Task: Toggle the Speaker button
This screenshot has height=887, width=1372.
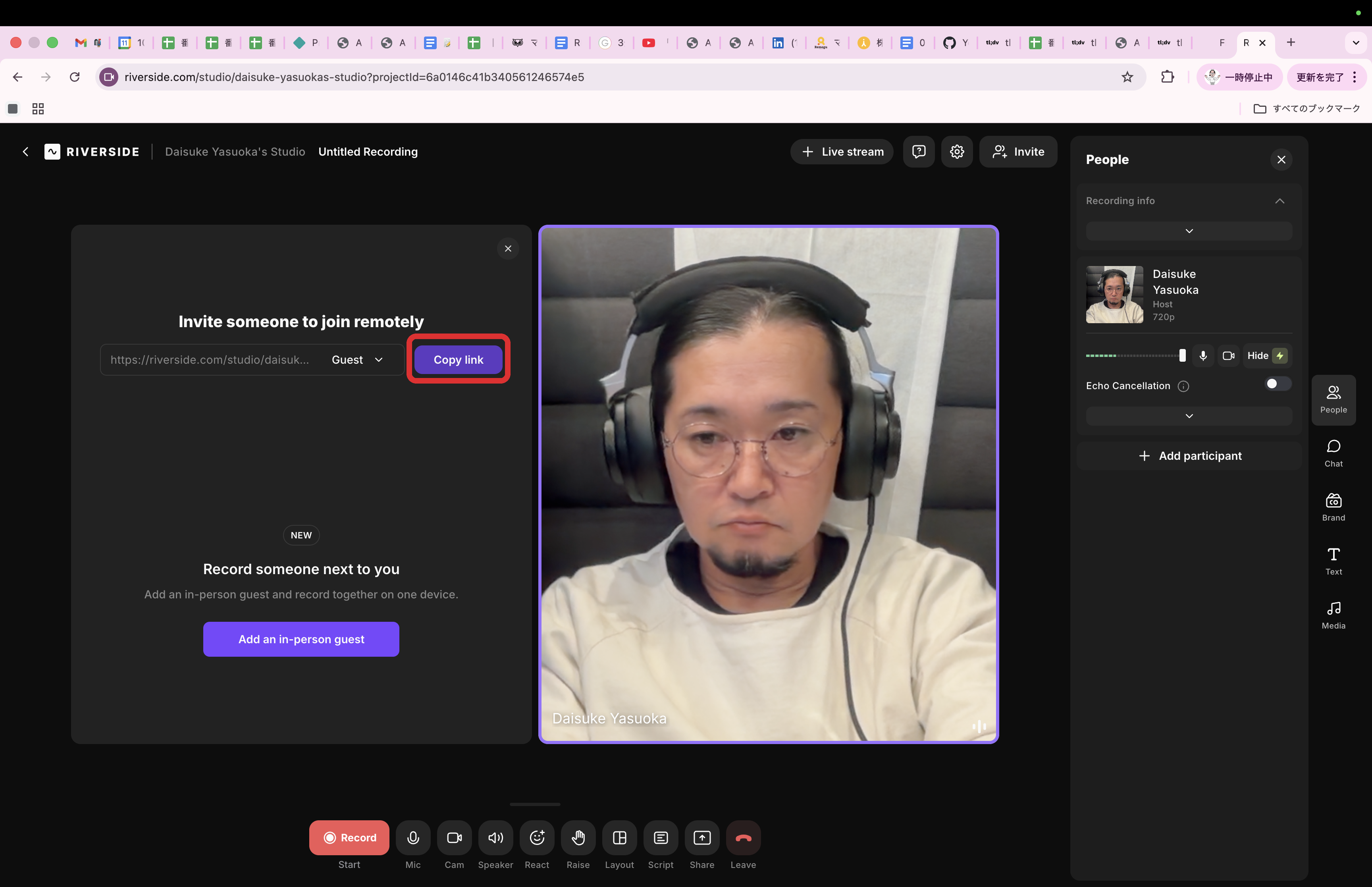Action: [496, 837]
